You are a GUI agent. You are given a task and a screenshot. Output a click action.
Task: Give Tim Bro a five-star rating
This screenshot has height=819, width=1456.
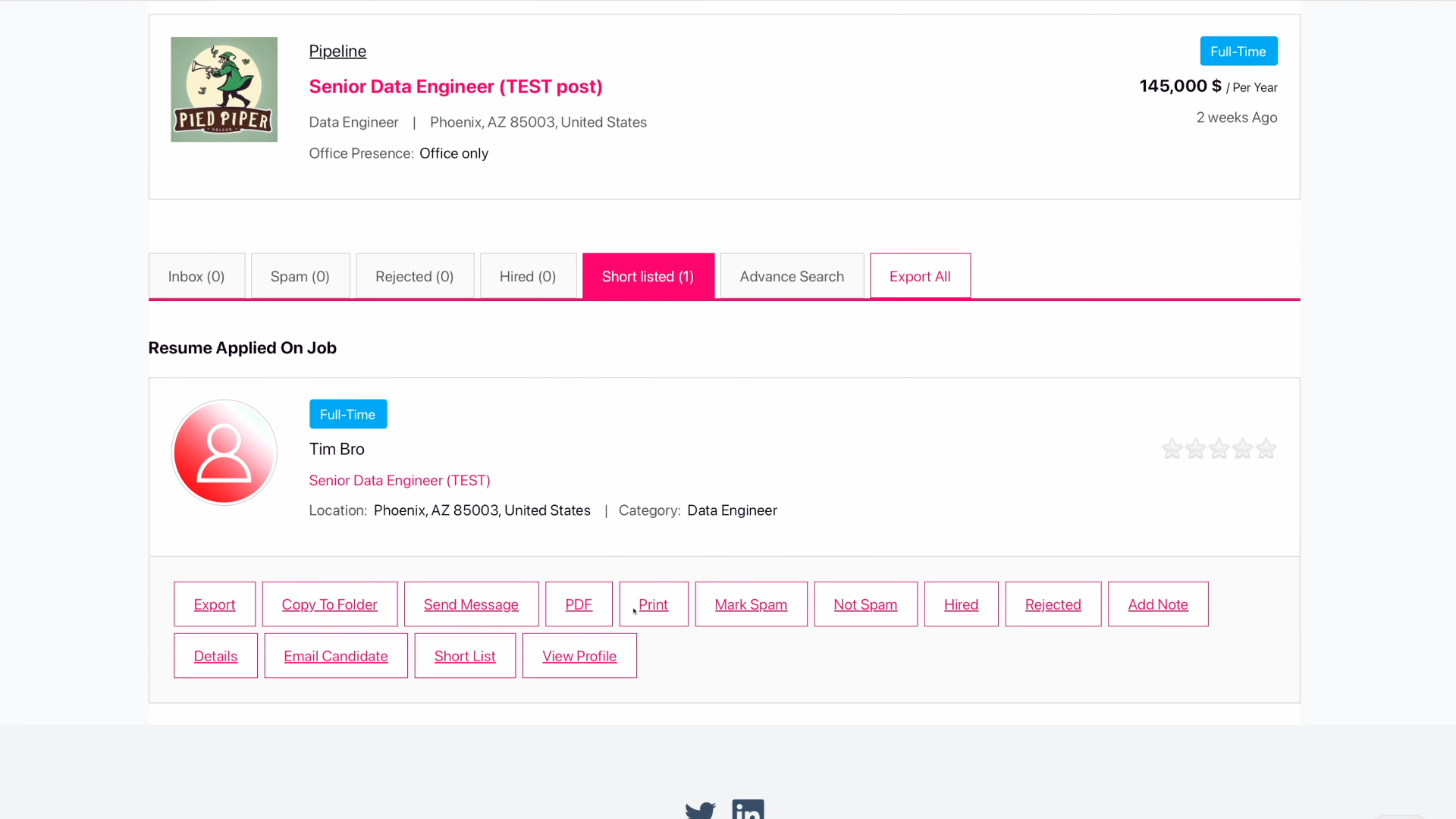[1266, 449]
